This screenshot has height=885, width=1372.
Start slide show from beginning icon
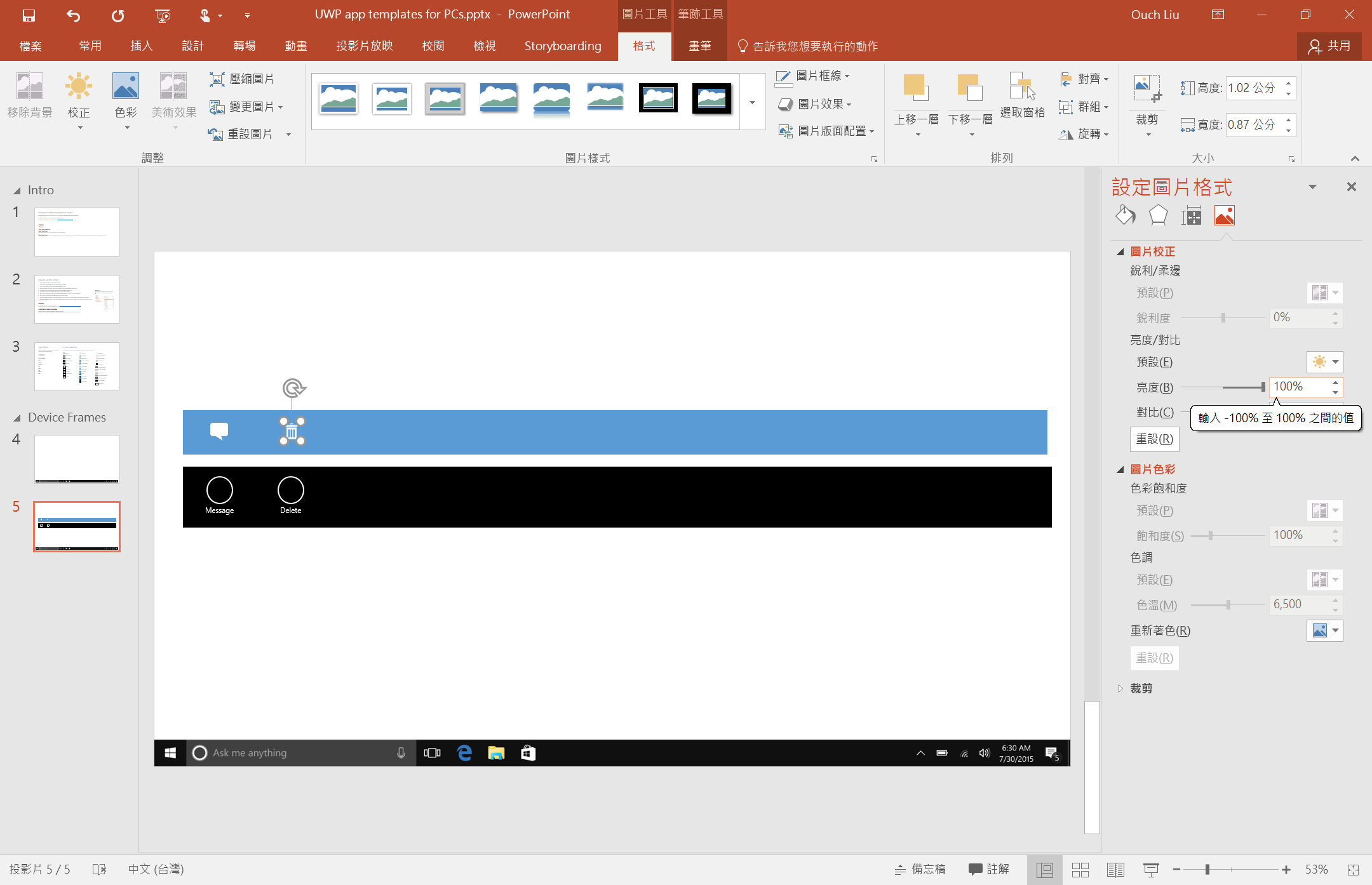pyautogui.click(x=163, y=15)
